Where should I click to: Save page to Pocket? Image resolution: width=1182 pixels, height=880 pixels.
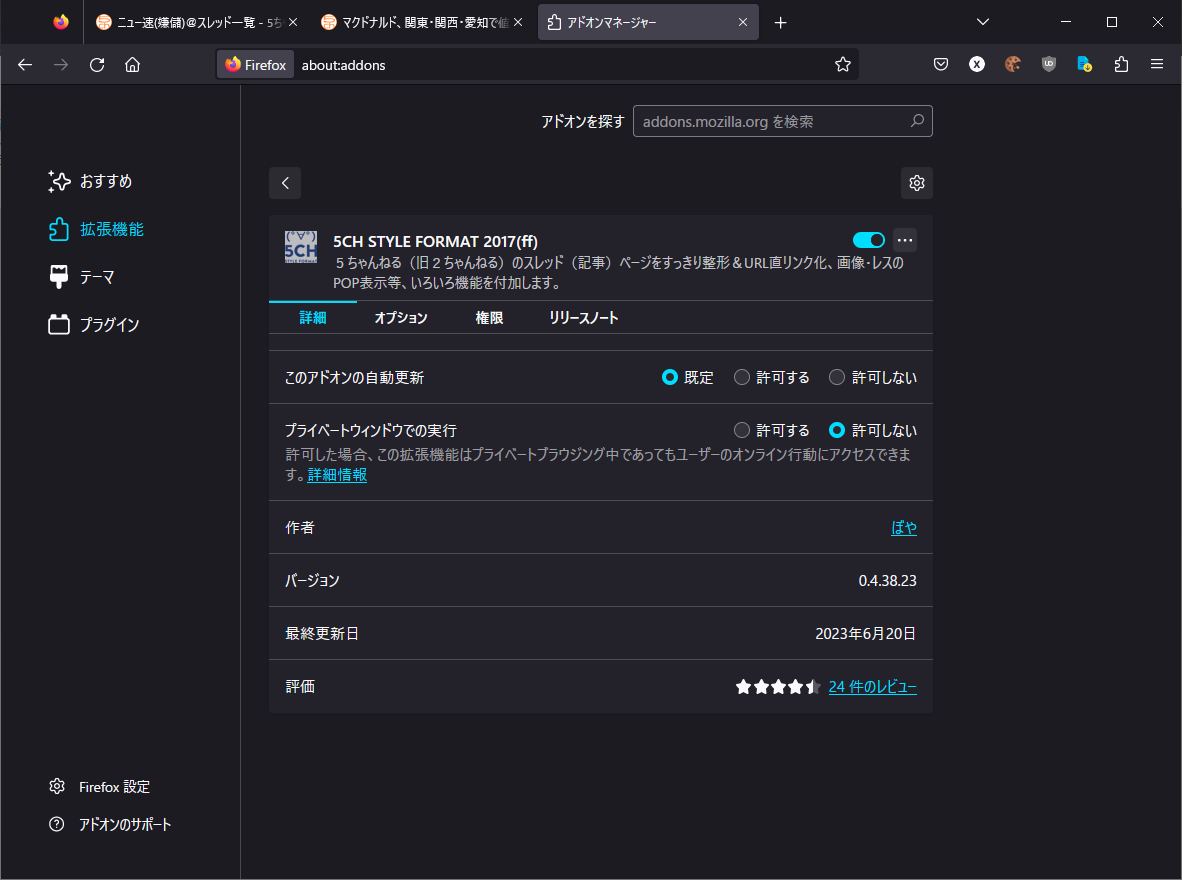click(941, 65)
